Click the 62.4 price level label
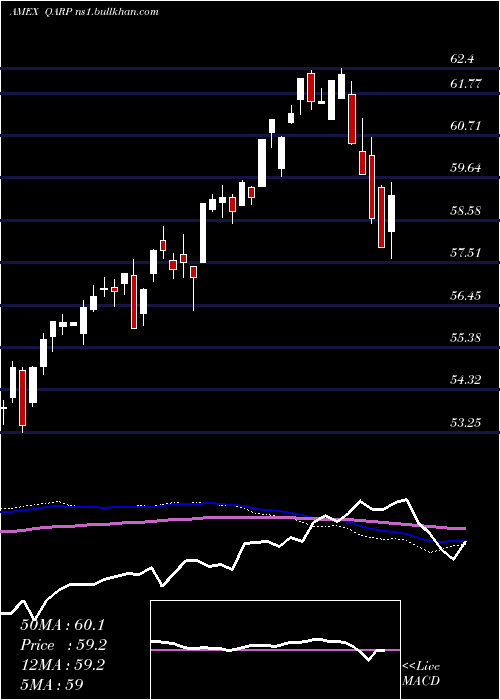This screenshot has width=500, height=700. pyautogui.click(x=462, y=59)
